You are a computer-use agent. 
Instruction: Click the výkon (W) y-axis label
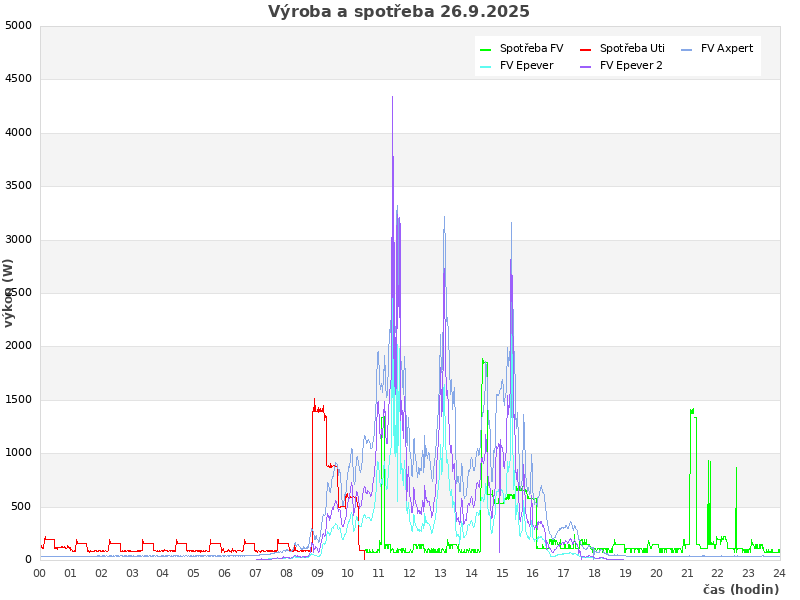point(9,292)
